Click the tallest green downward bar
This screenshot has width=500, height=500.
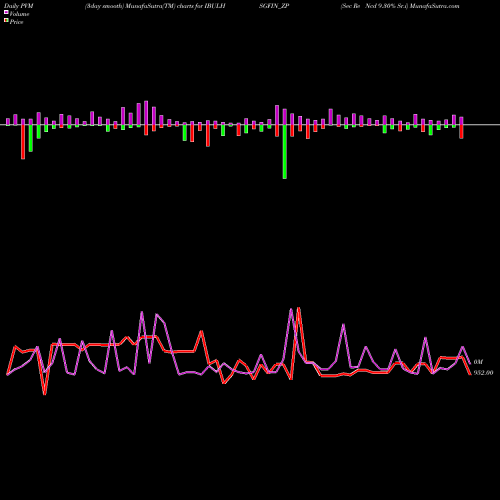(285, 152)
